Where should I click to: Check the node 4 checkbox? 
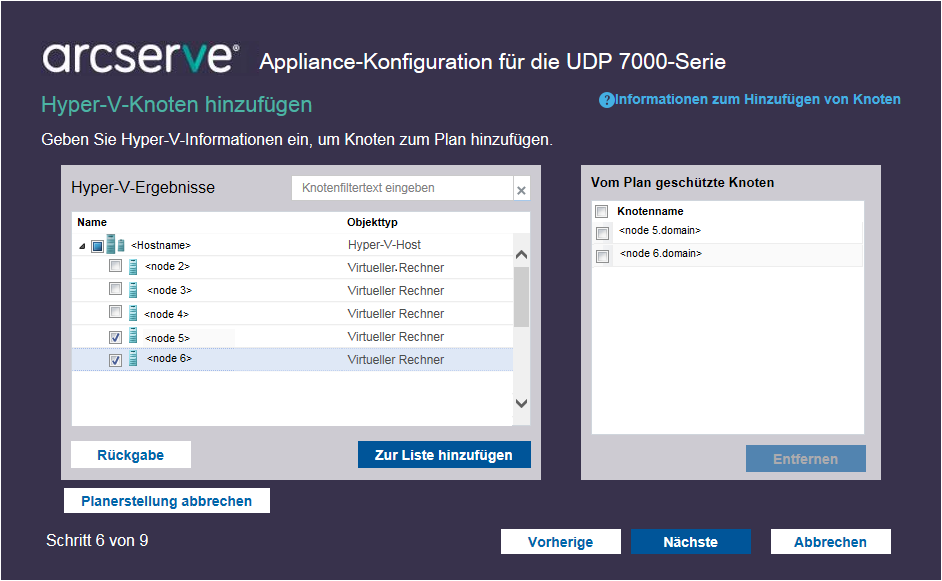(x=115, y=312)
